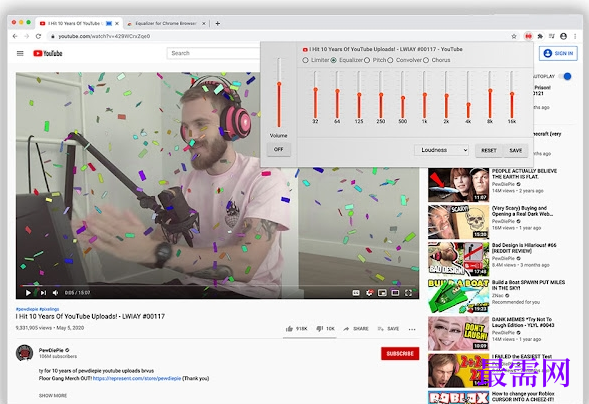Click the browser back arrow
Image resolution: width=589 pixels, height=404 pixels.
[x=15, y=36]
